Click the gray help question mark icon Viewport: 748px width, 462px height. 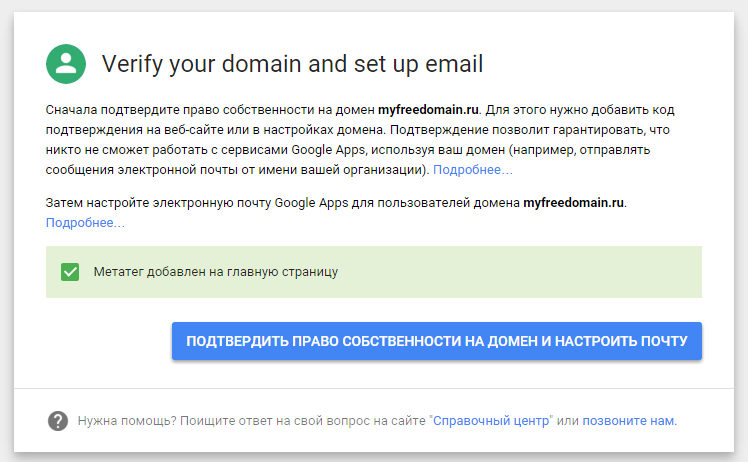(58, 421)
